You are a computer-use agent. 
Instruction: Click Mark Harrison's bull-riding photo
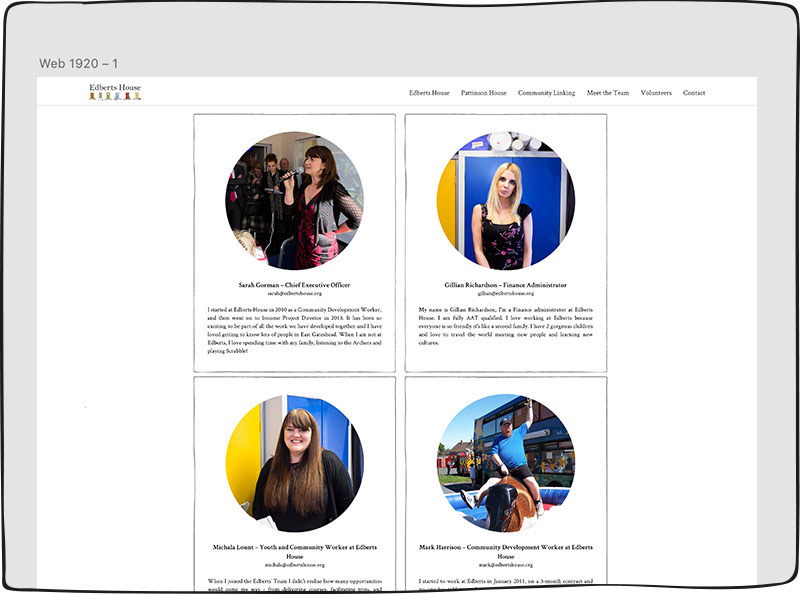pos(506,463)
